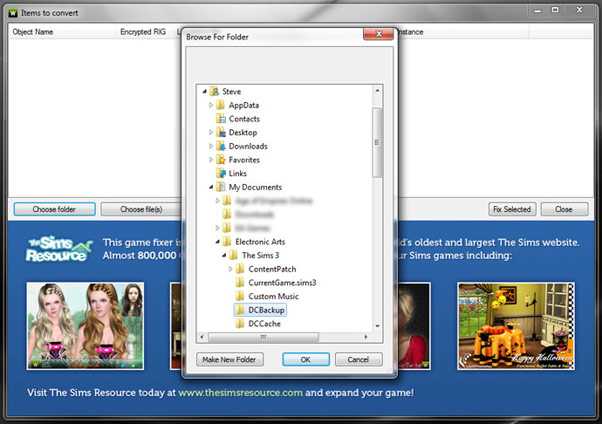602x424 pixels.
Task: Select the Contacts folder icon
Action: 221,119
